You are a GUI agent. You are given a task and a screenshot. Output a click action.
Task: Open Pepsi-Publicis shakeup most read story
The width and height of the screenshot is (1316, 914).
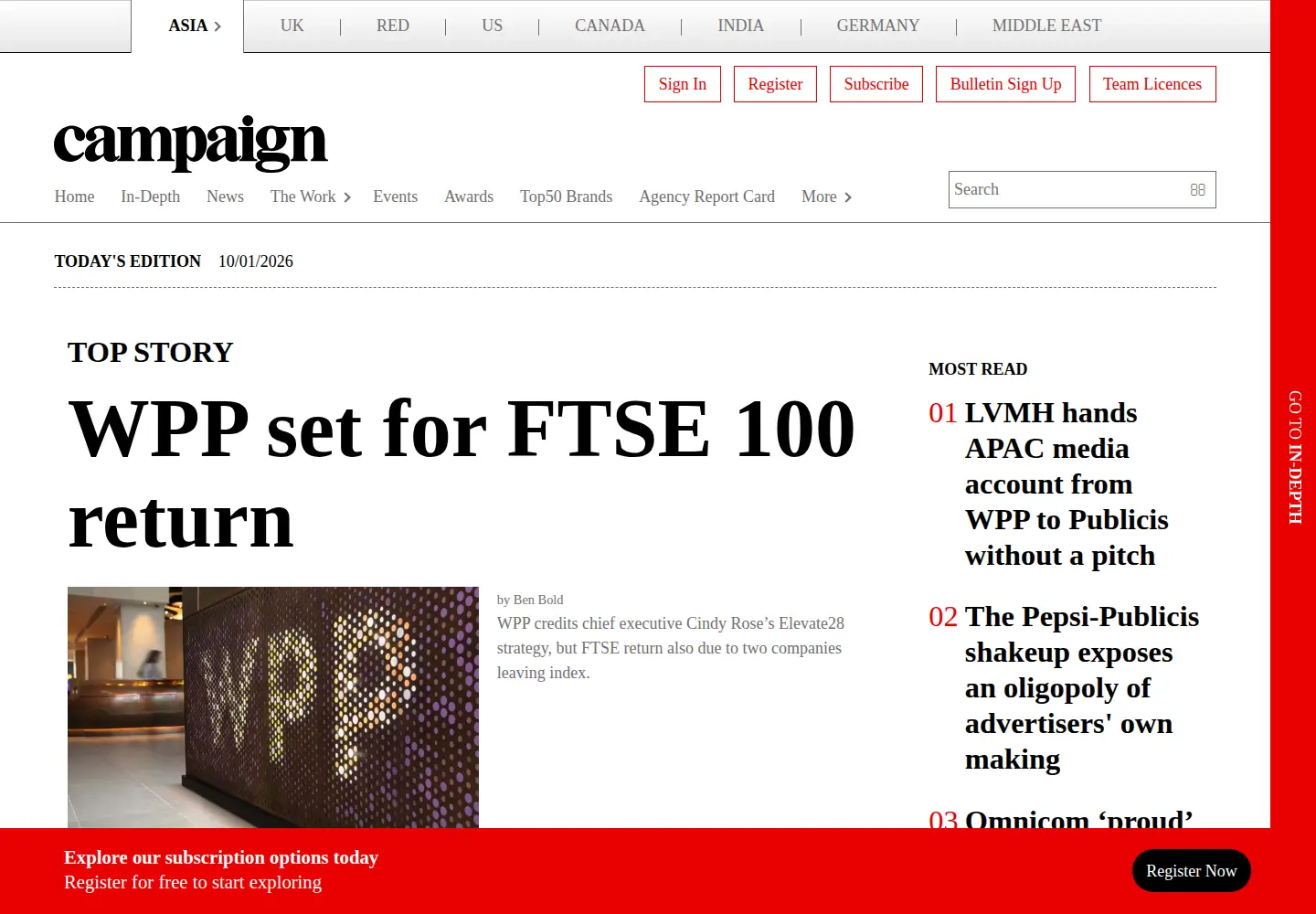[1082, 688]
